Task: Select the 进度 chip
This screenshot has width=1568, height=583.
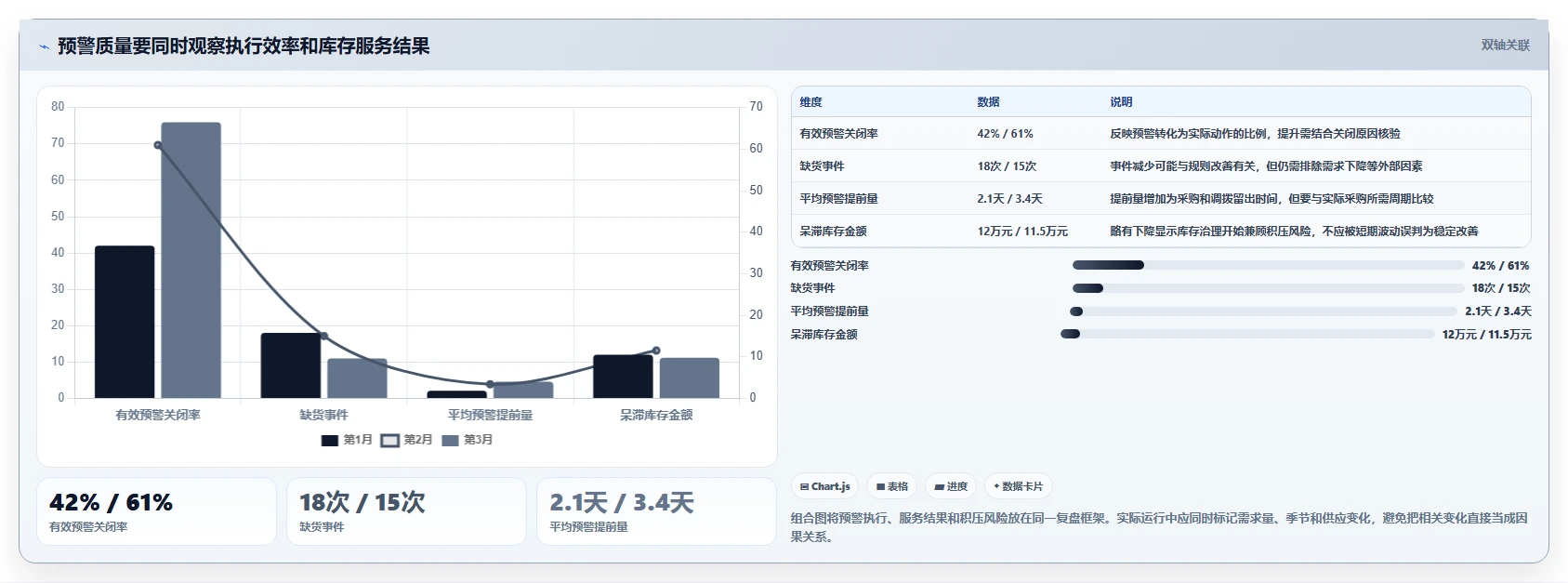Action: (x=951, y=486)
